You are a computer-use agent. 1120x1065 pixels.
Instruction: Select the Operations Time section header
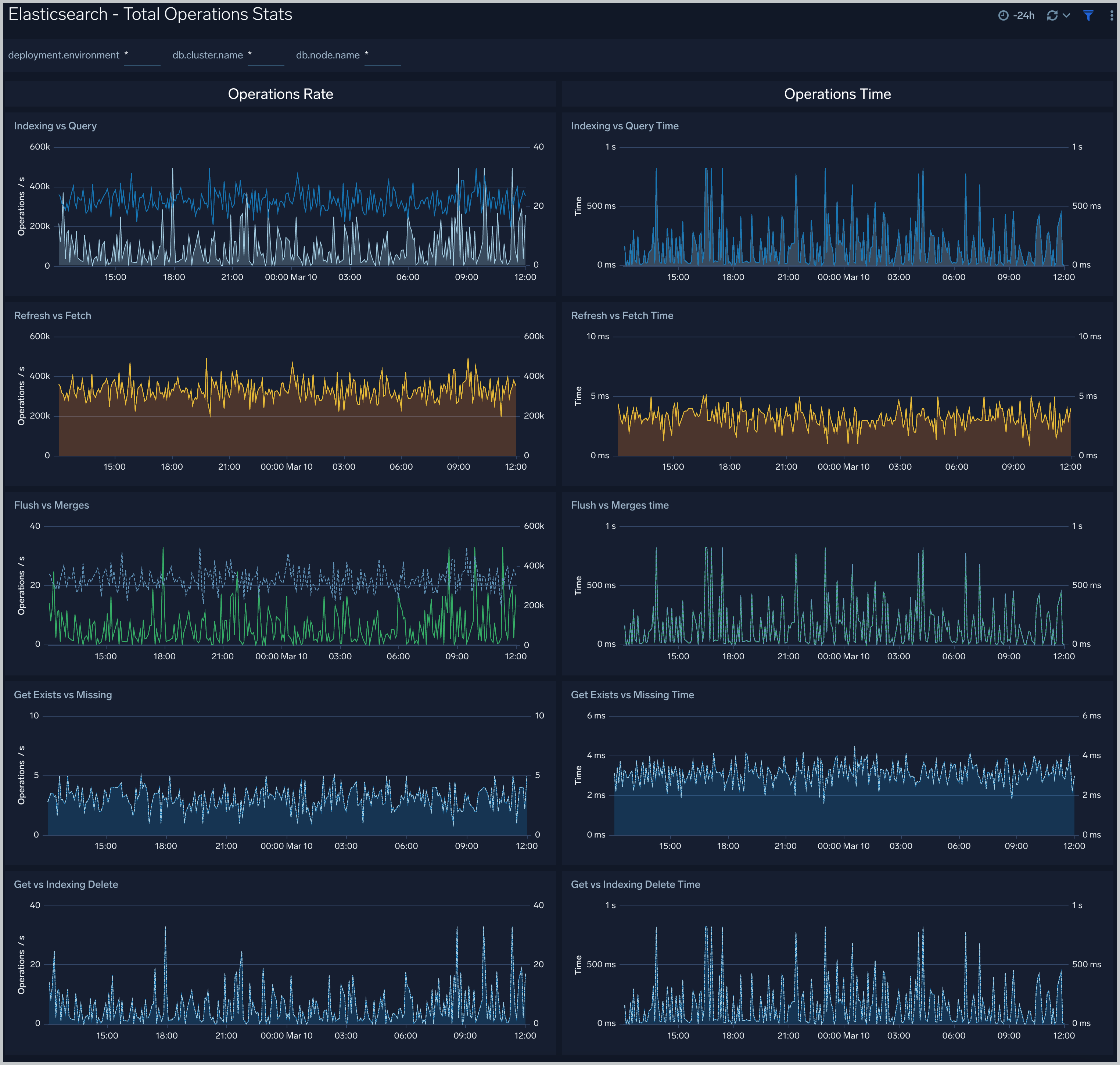coord(837,94)
